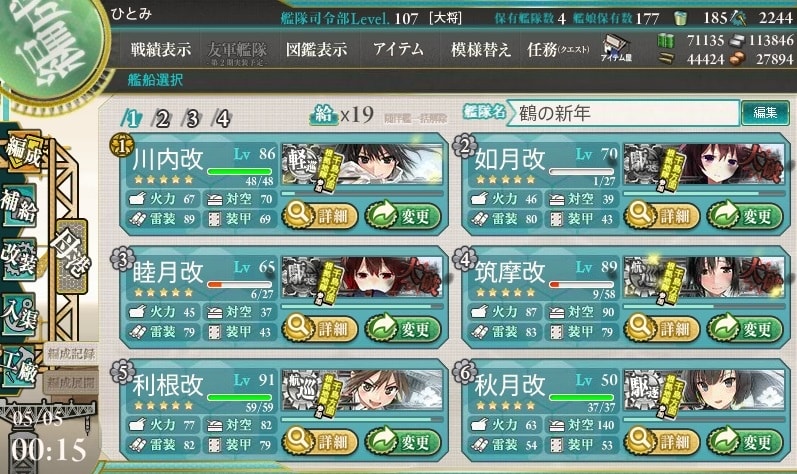Open the 工廠 factory sidebar icon
The image size is (797, 474).
[x=19, y=366]
